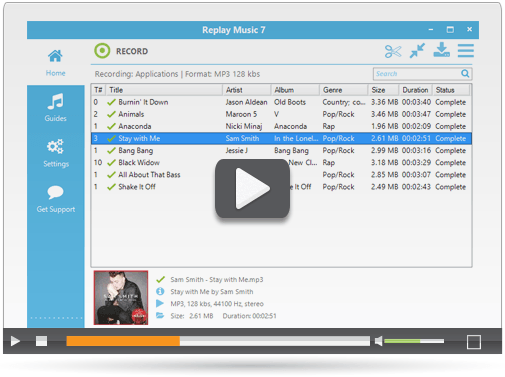Click the Jessie J artist cell

tap(237, 151)
